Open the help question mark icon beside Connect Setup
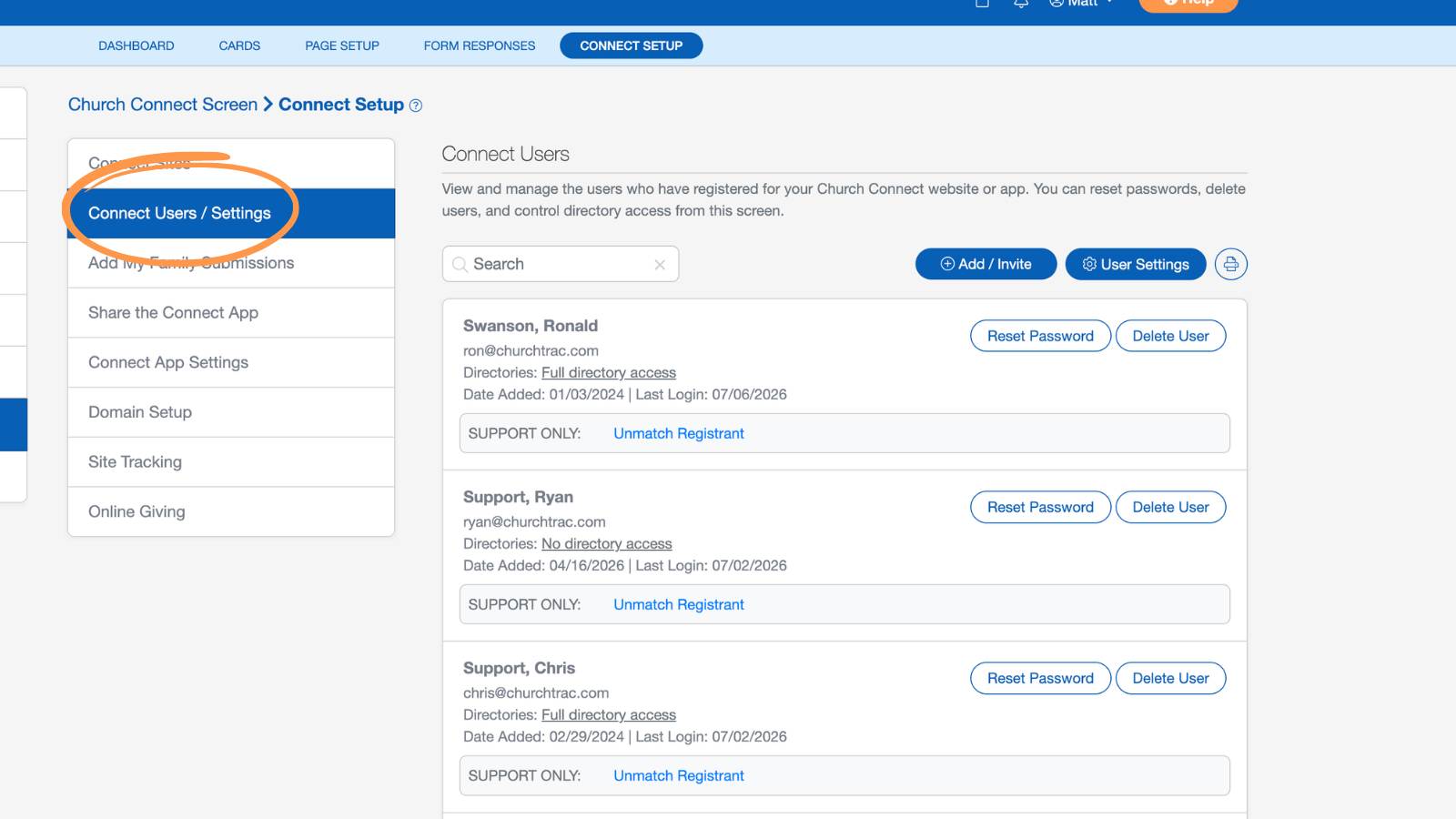Screen dimensions: 1456x819 [416, 106]
